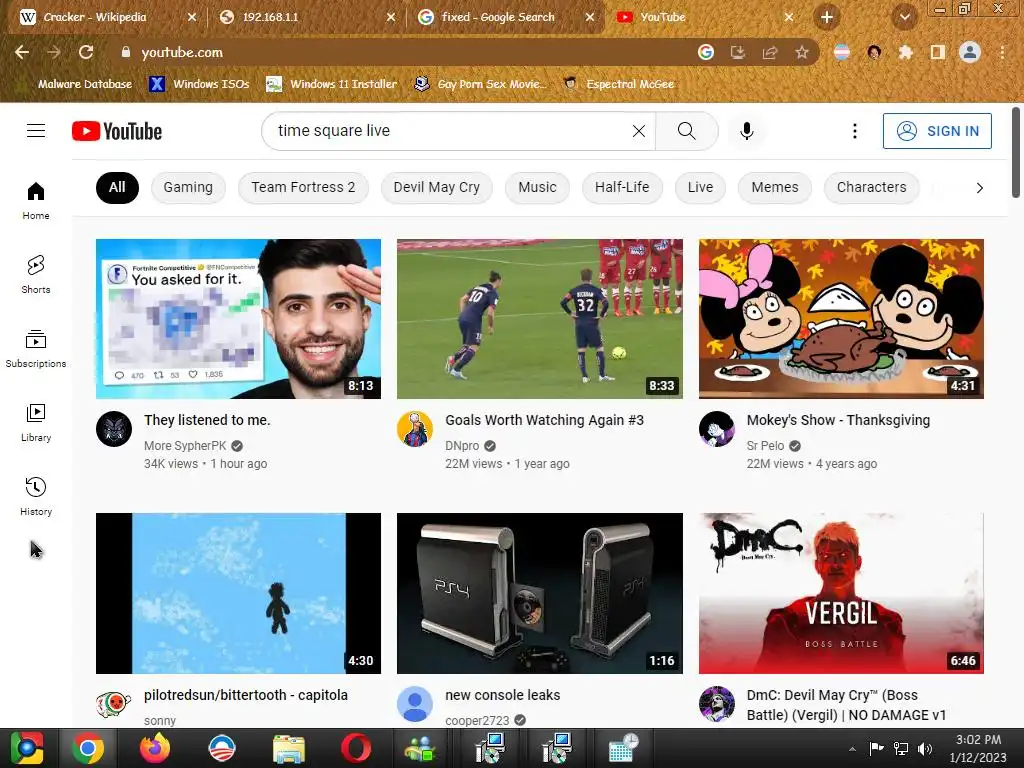
Task: Open file explorer folder on taskbar
Action: (288, 748)
